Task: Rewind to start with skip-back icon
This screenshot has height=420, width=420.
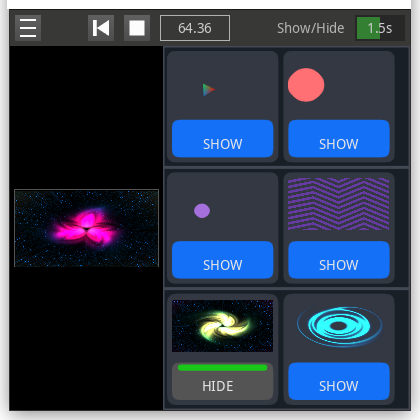Action: 101,28
